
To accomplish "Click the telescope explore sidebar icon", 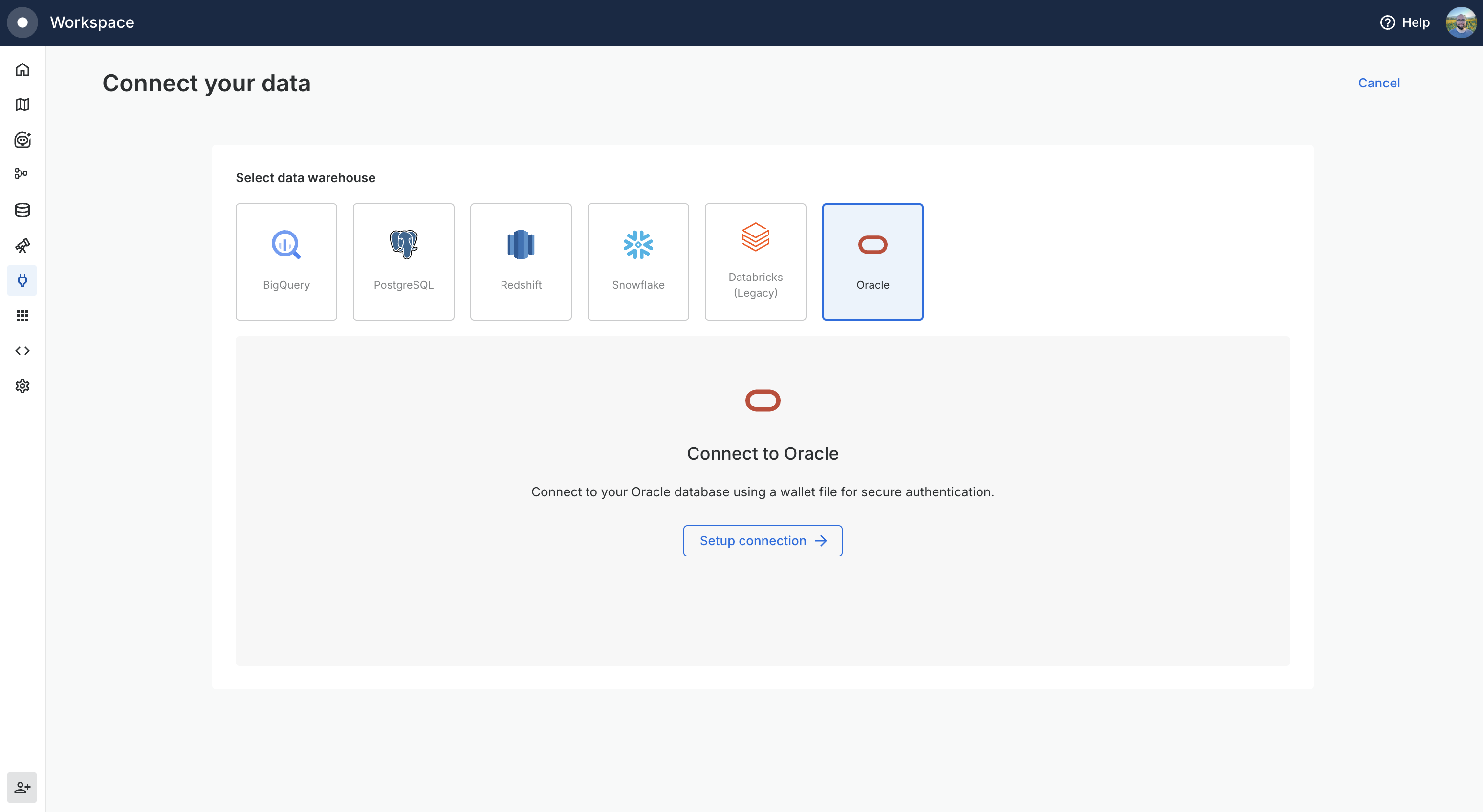I will 22,246.
